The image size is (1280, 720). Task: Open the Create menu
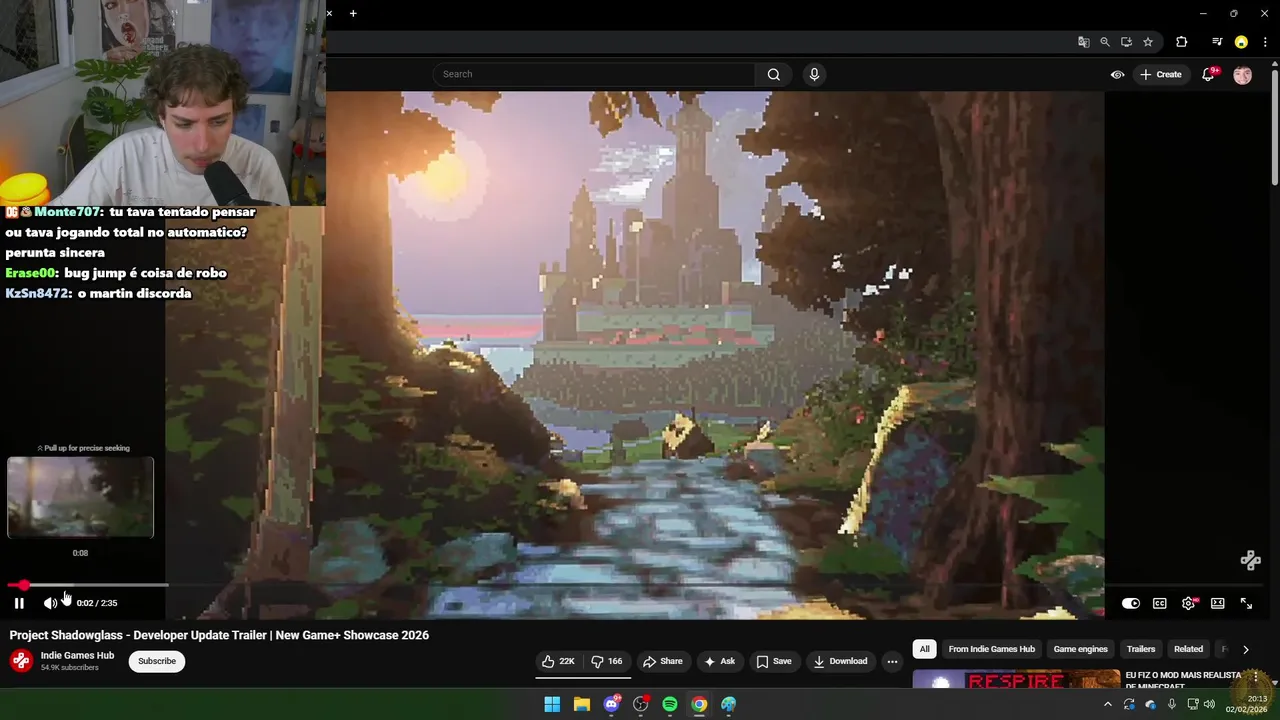pos(1161,75)
